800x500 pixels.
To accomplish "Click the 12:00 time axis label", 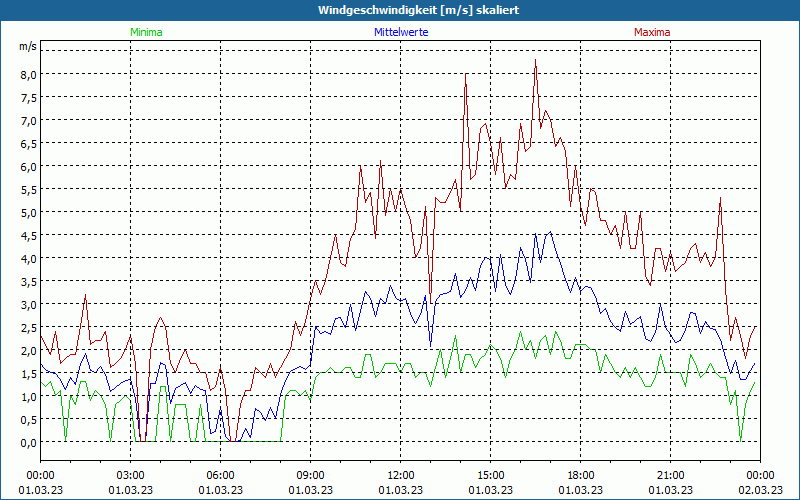I will click(401, 476).
